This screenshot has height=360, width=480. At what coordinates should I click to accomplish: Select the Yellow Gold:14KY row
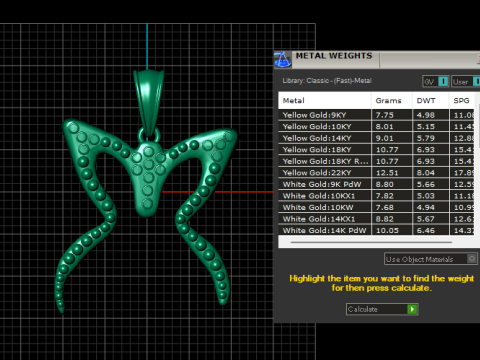[x=376, y=138]
